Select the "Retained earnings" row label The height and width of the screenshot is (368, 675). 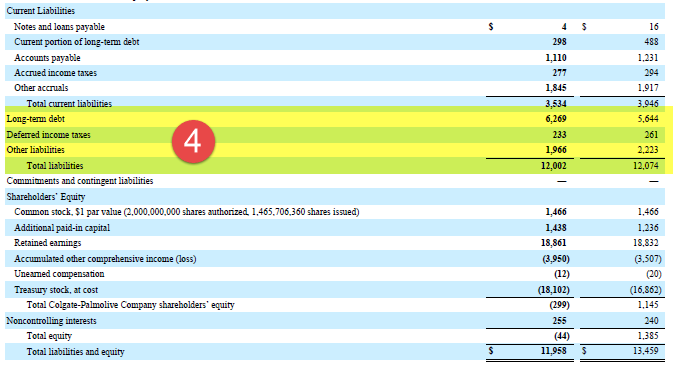point(48,243)
